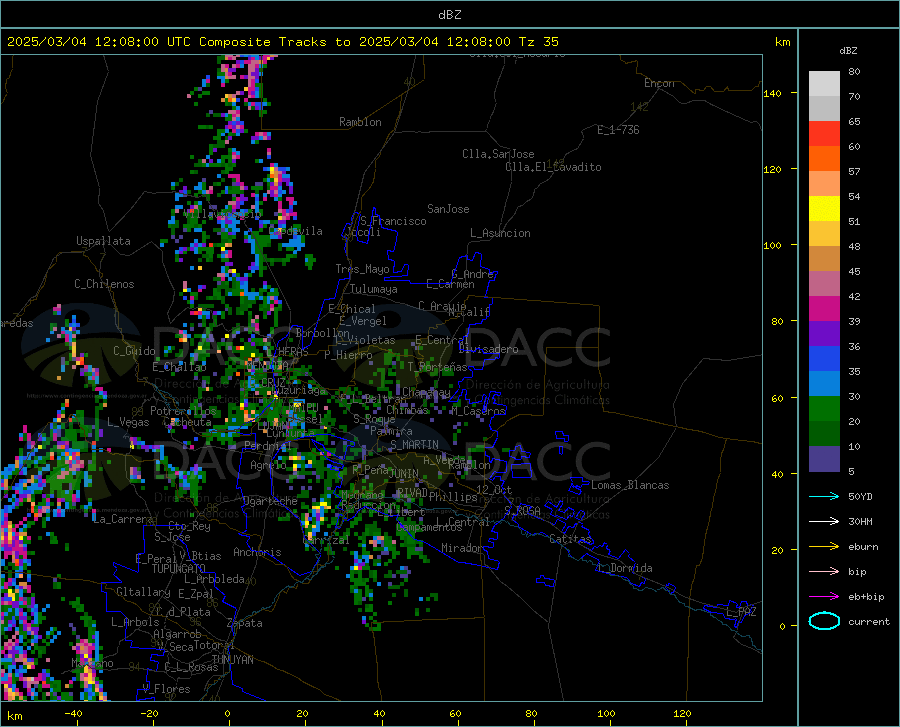900x727 pixels.
Task: Select the light blue 30 dBZ swatch
Action: pyautogui.click(x=824, y=384)
